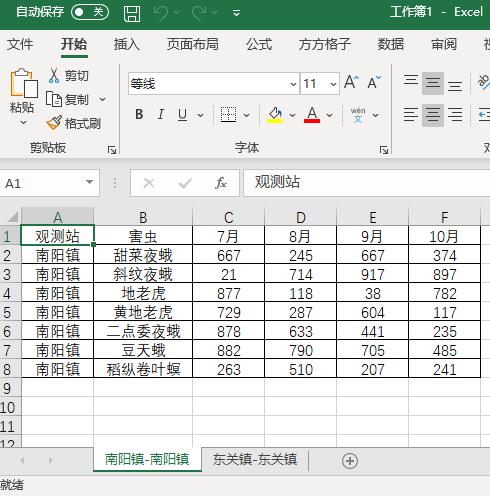Click cell containing 稻纵卷叶螟

point(143,369)
